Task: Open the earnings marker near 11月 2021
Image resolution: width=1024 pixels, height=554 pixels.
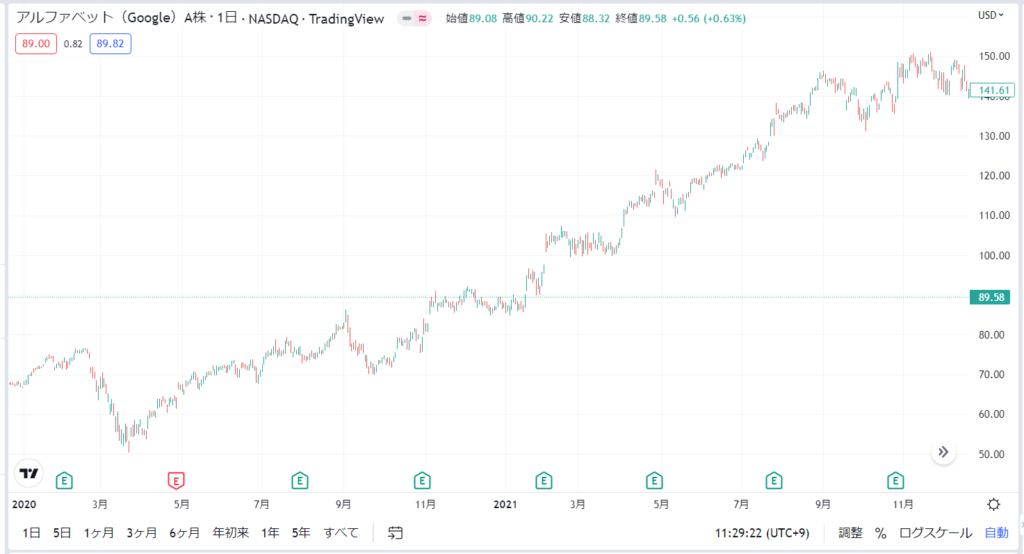Action: point(895,481)
